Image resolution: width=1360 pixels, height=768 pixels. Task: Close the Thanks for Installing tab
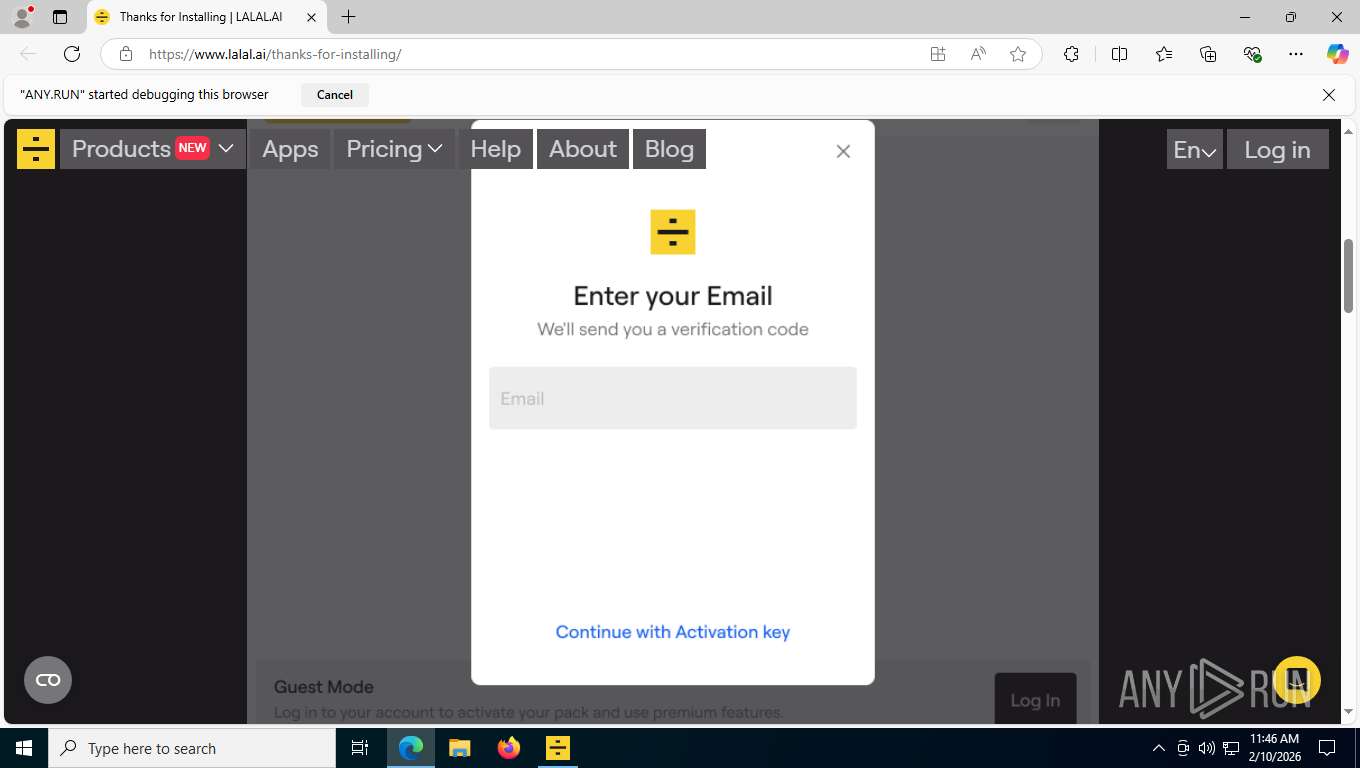(311, 17)
